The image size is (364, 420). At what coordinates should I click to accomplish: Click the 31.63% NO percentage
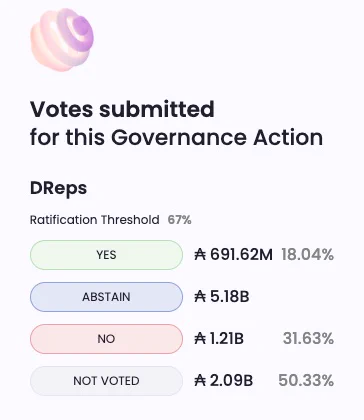coord(308,339)
